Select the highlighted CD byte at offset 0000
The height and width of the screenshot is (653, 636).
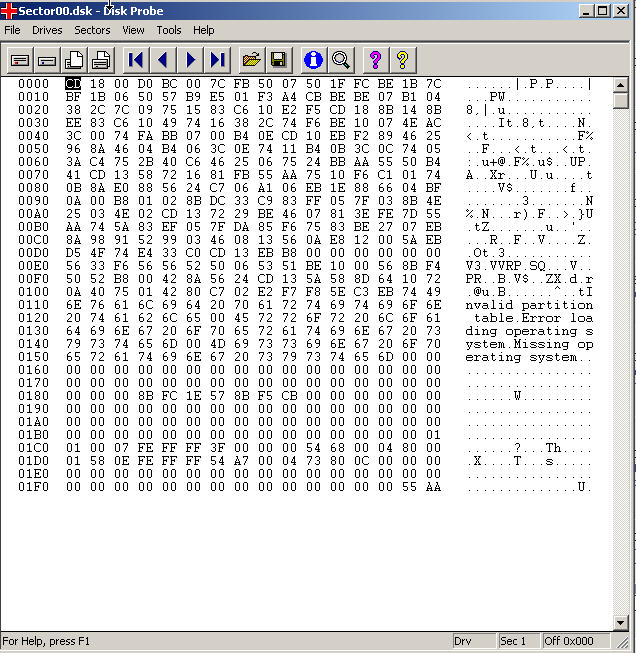[73, 84]
